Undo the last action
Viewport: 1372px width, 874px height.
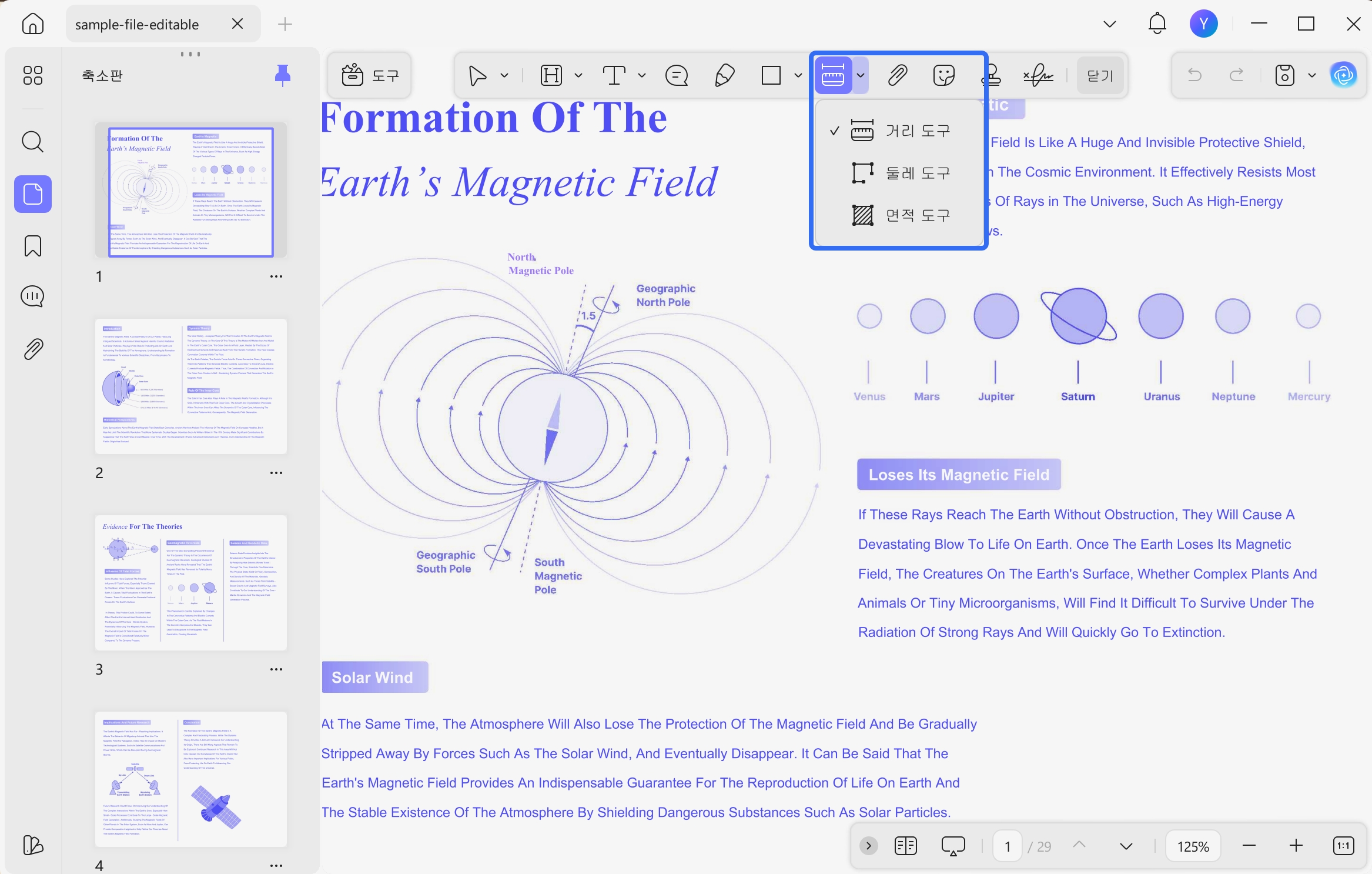[x=1194, y=75]
